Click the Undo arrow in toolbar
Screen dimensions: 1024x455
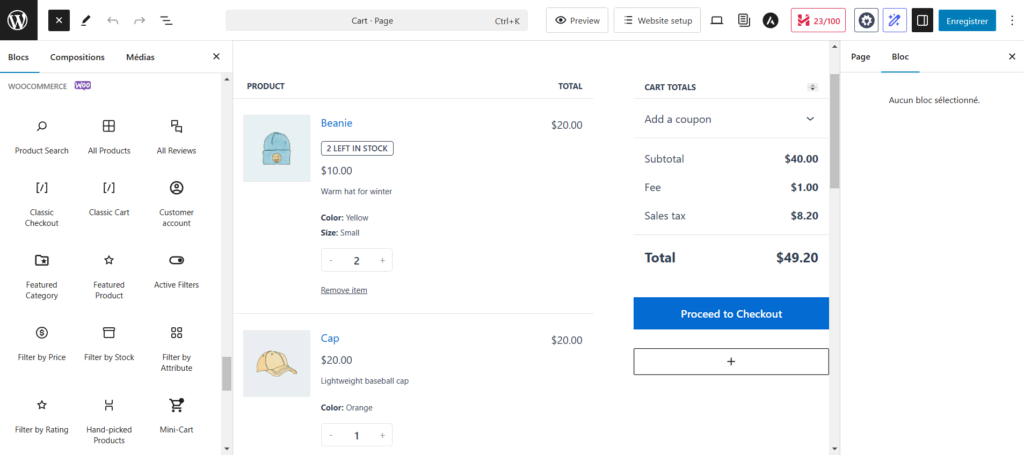(112, 20)
